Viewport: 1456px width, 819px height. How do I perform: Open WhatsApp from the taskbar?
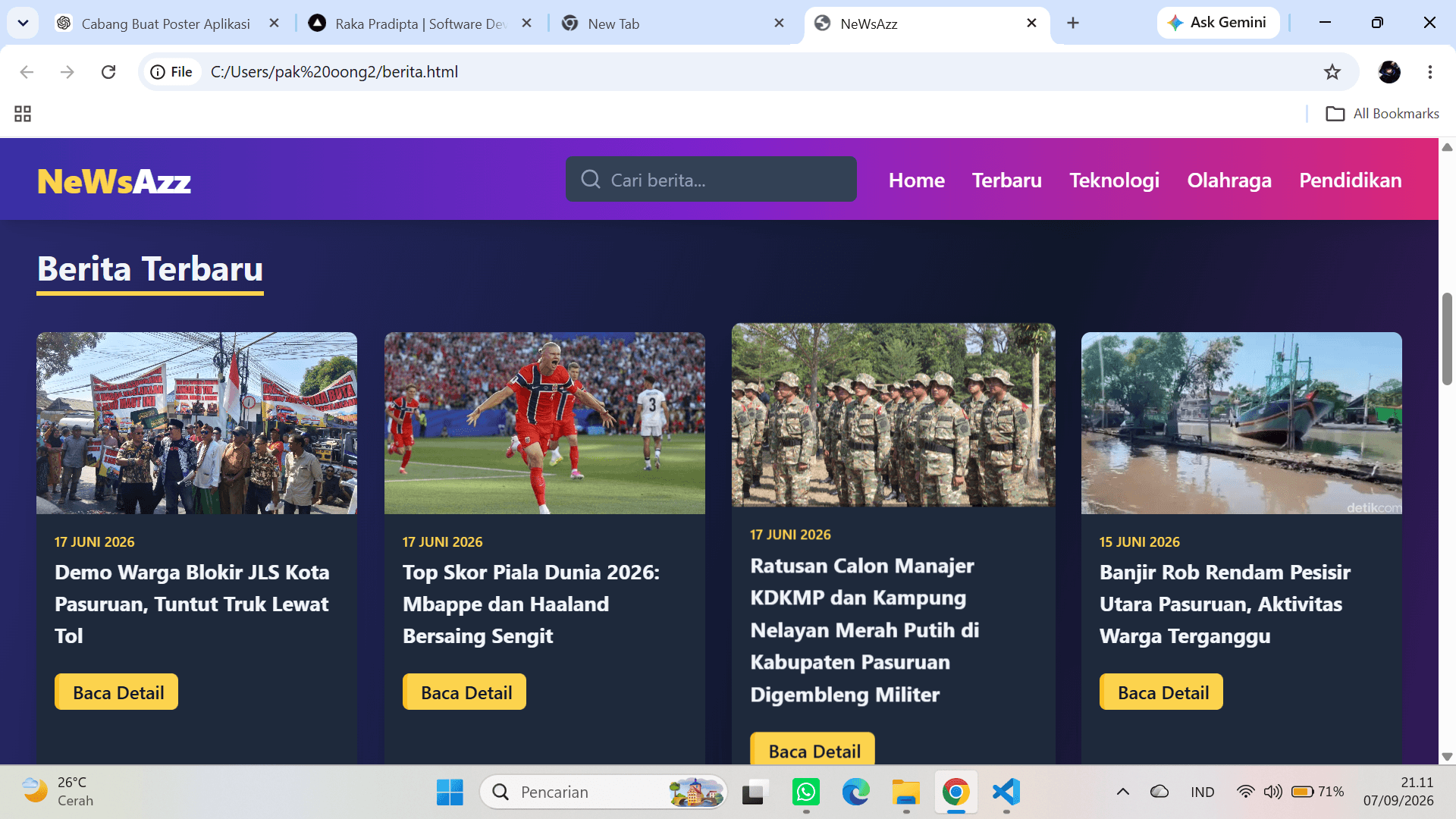pyautogui.click(x=806, y=792)
